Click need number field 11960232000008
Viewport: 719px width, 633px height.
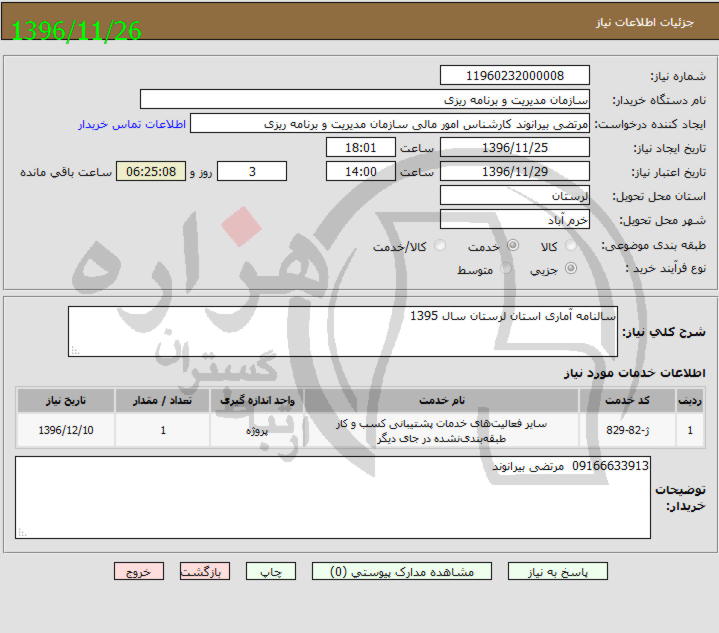tap(514, 75)
